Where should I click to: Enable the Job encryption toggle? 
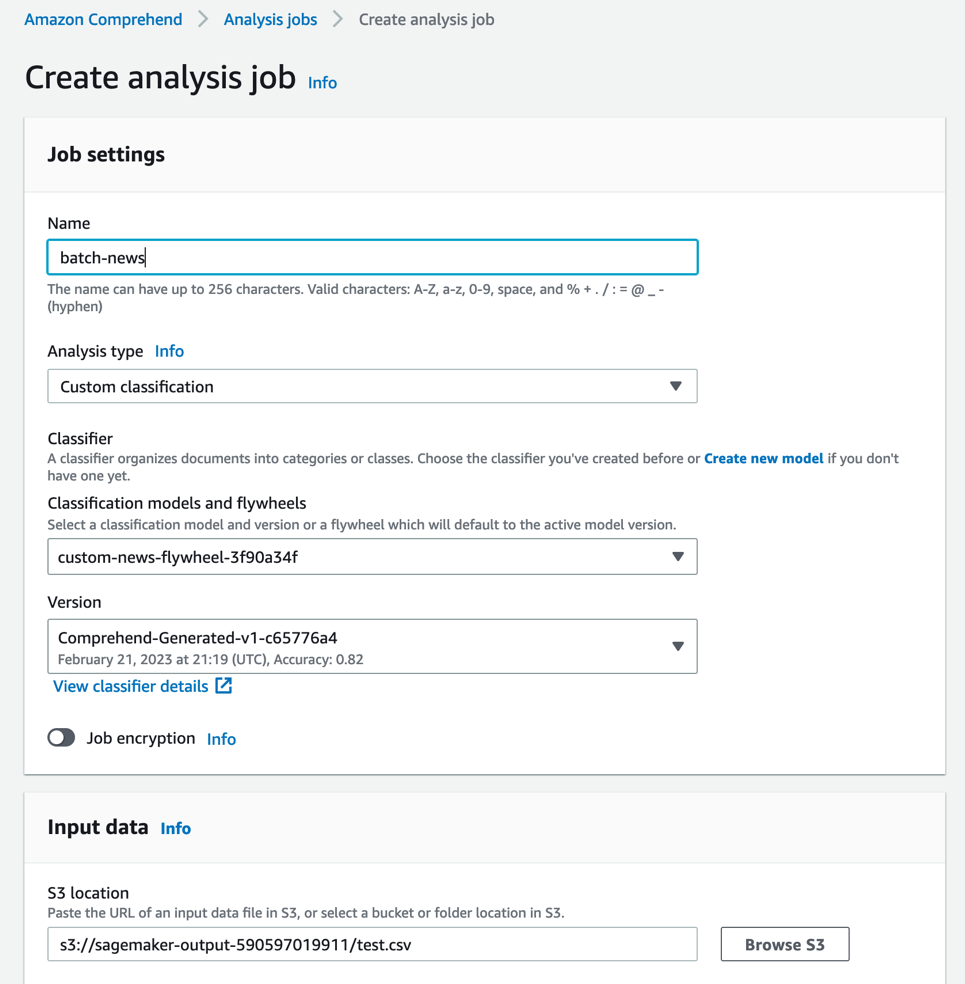pyautogui.click(x=61, y=738)
